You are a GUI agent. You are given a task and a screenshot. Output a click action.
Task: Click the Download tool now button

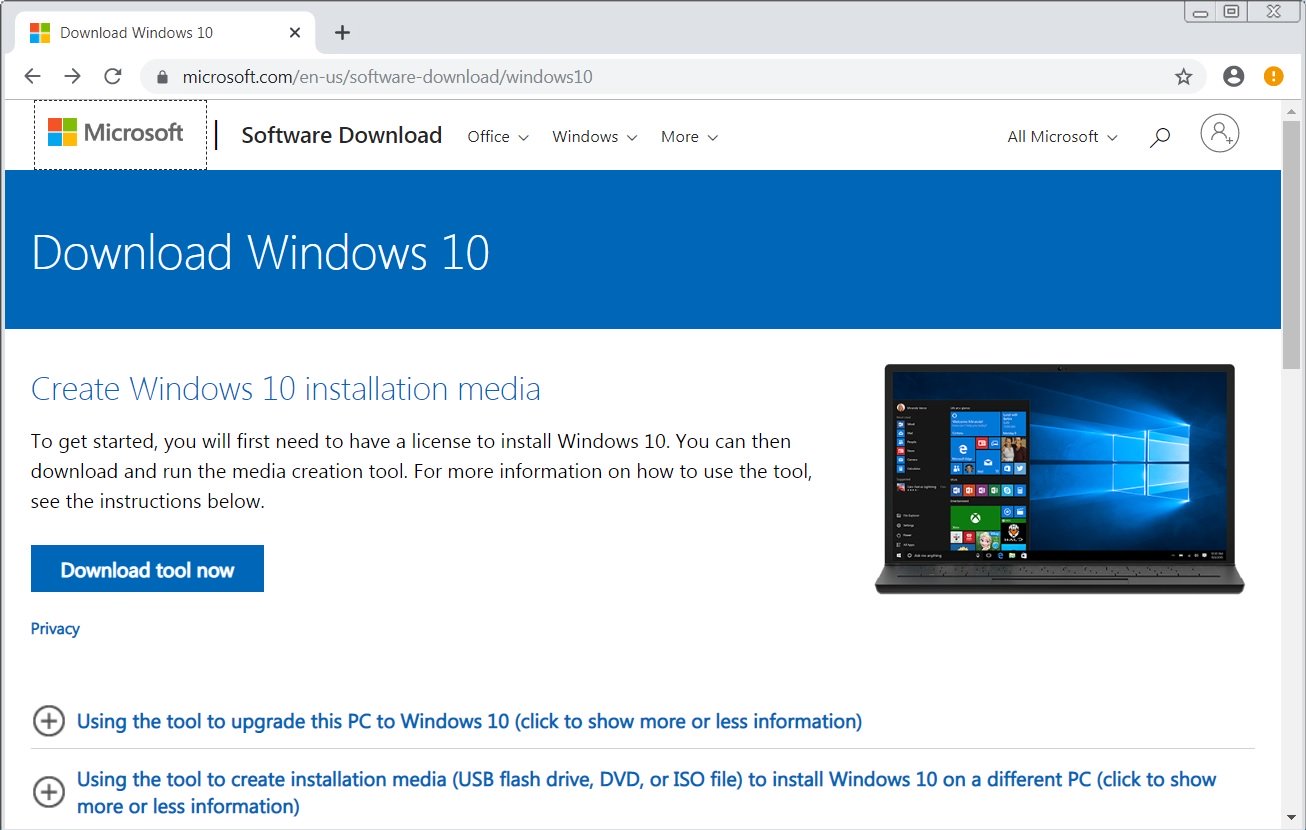point(147,569)
